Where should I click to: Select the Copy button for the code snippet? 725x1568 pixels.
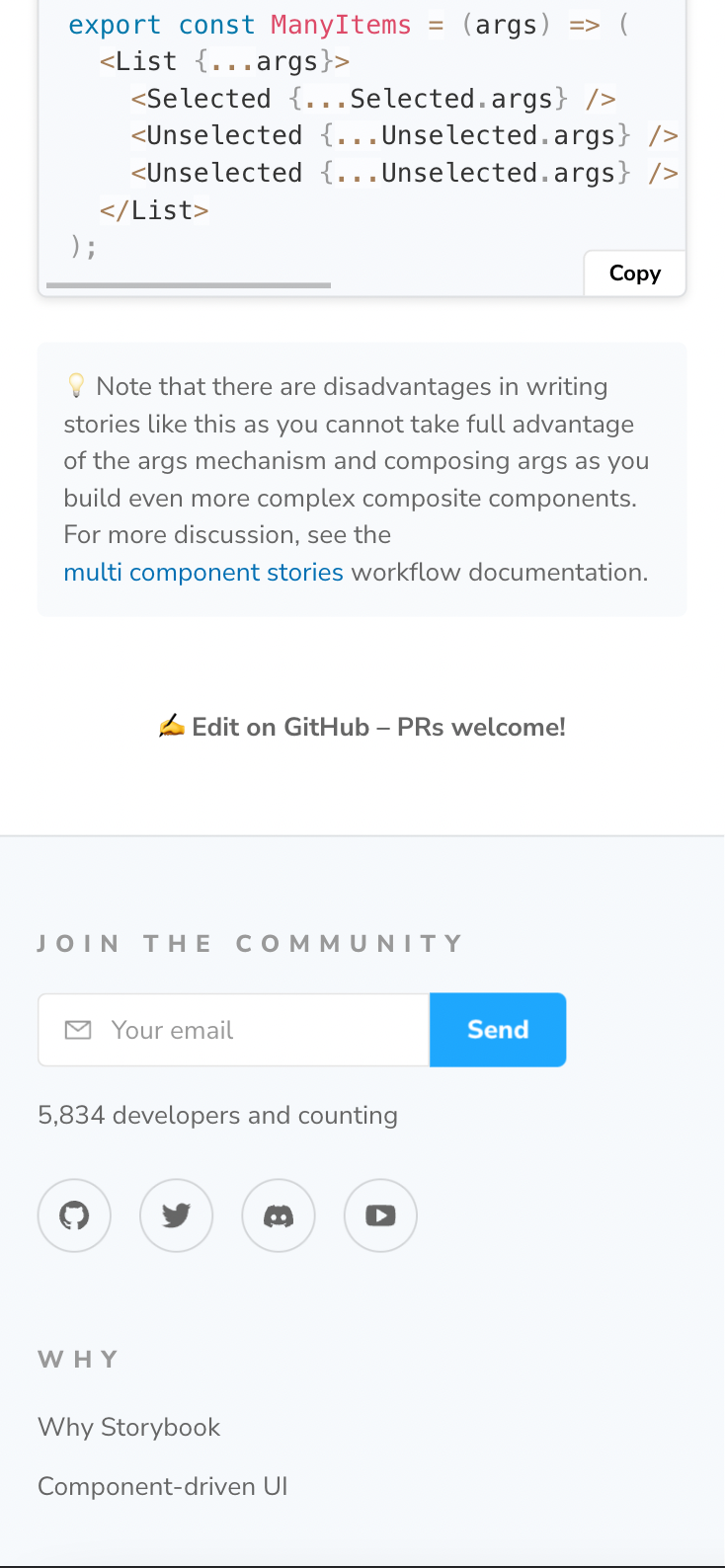(635, 273)
